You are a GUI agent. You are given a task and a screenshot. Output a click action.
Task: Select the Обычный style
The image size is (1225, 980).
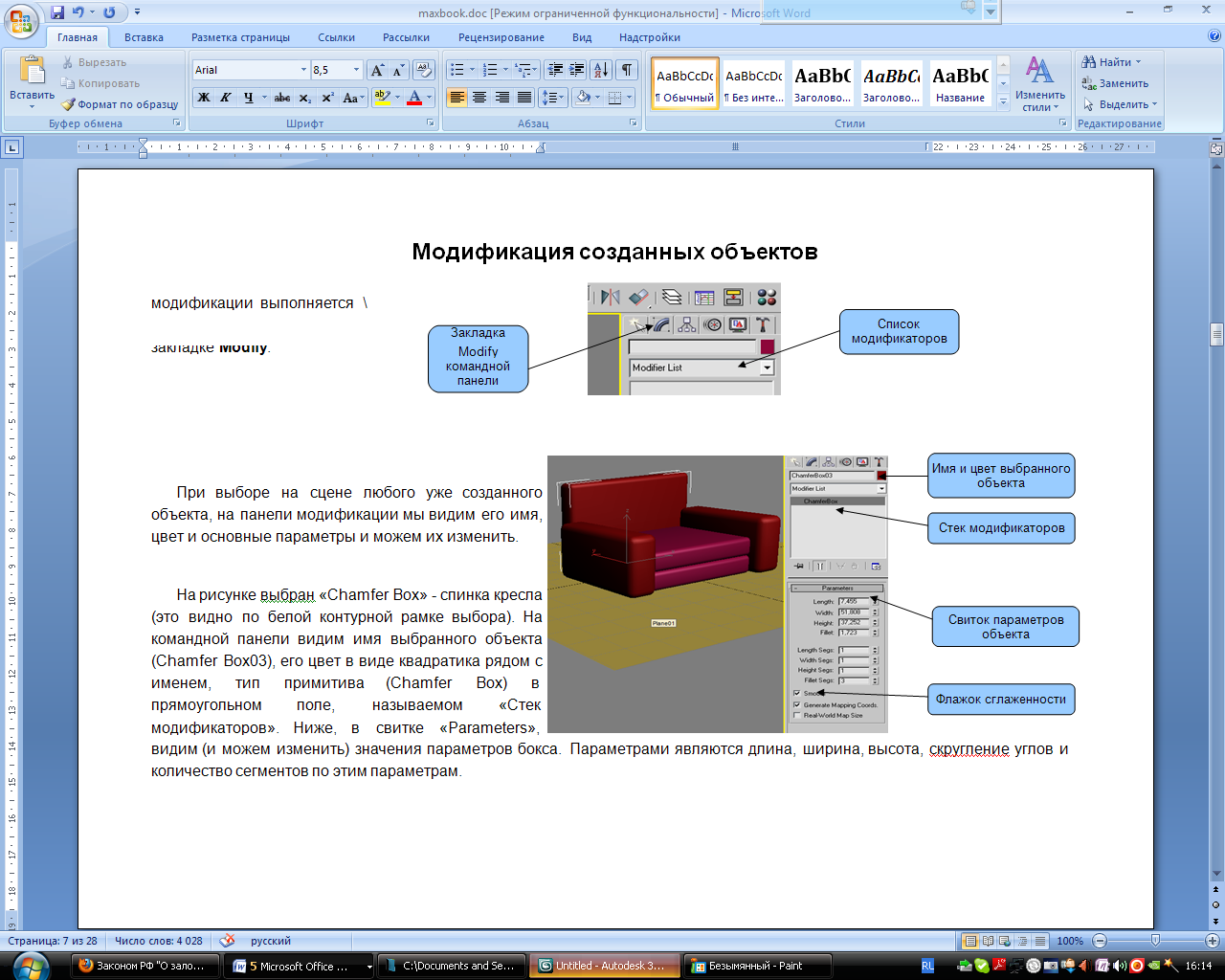(685, 83)
